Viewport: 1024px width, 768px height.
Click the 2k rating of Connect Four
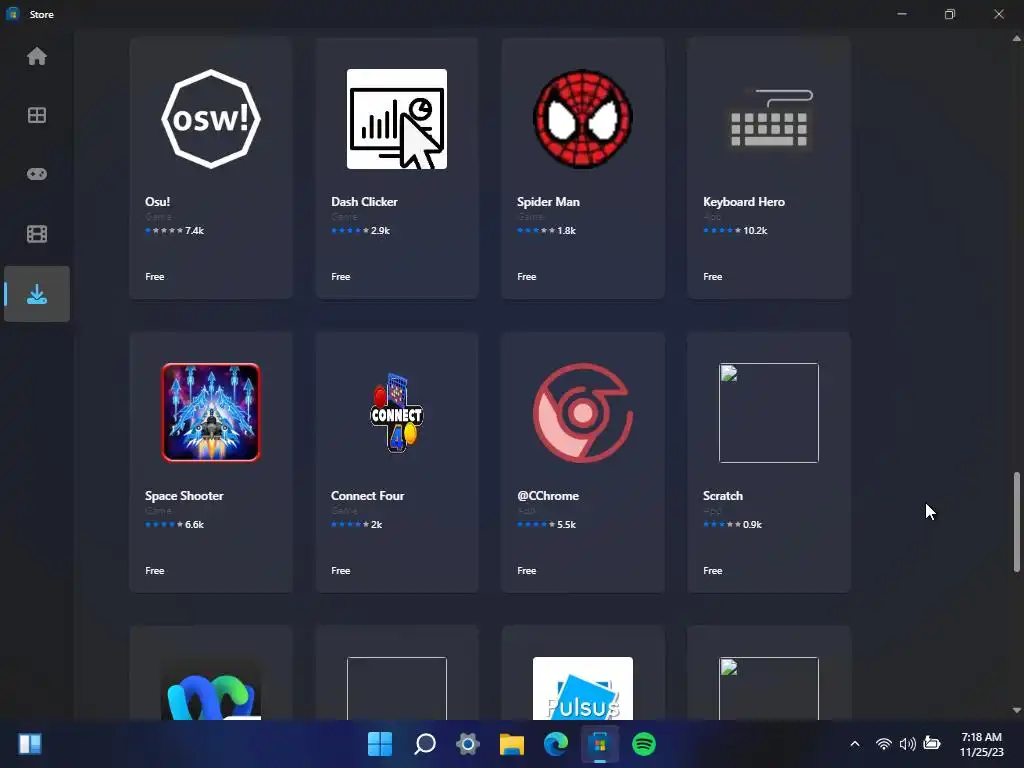coord(357,524)
